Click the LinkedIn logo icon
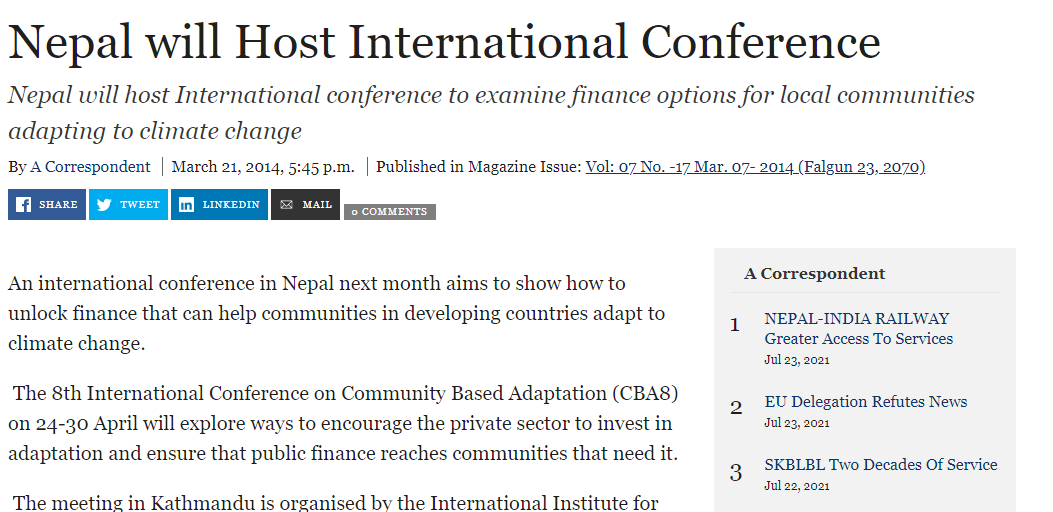 pyautogui.click(x=187, y=205)
